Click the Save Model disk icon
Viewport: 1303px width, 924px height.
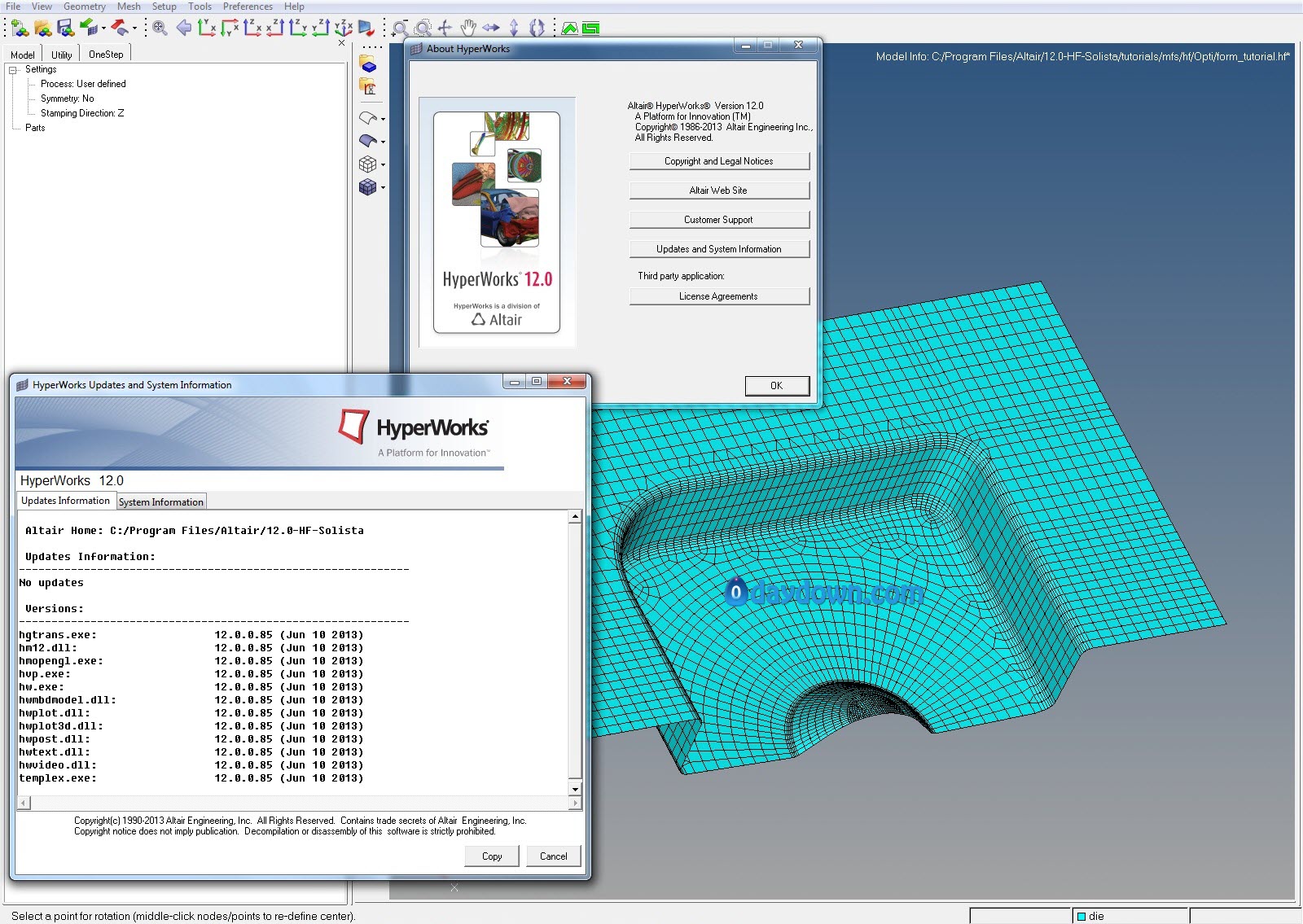click(x=66, y=28)
